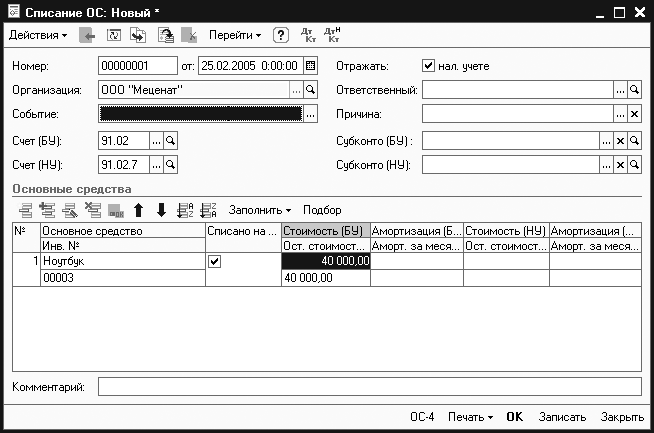Viewport: 654px width, 433px height.
Task: Open selection for Счет (НУ) field
Action: click(x=156, y=165)
